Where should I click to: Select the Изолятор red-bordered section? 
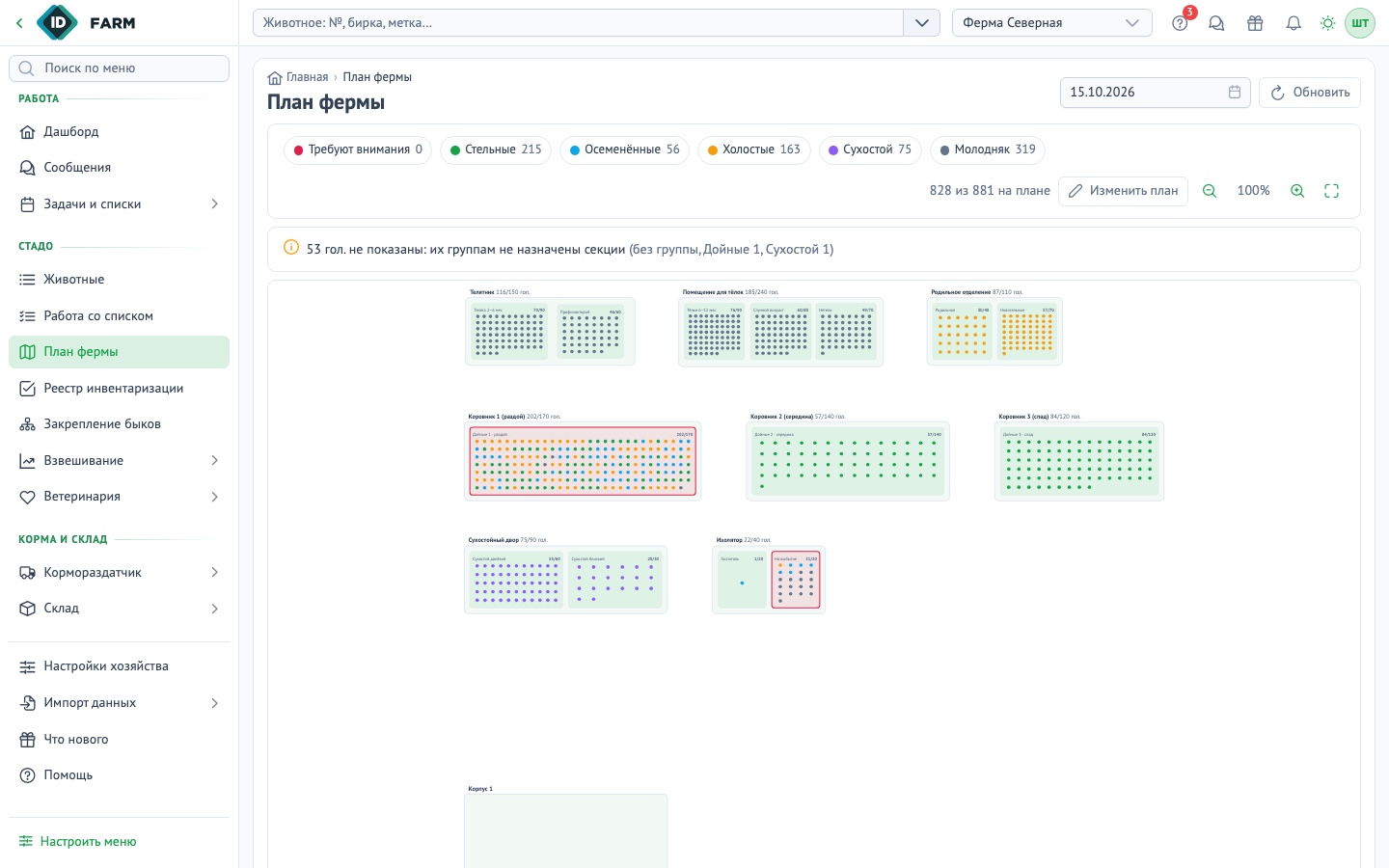click(796, 580)
